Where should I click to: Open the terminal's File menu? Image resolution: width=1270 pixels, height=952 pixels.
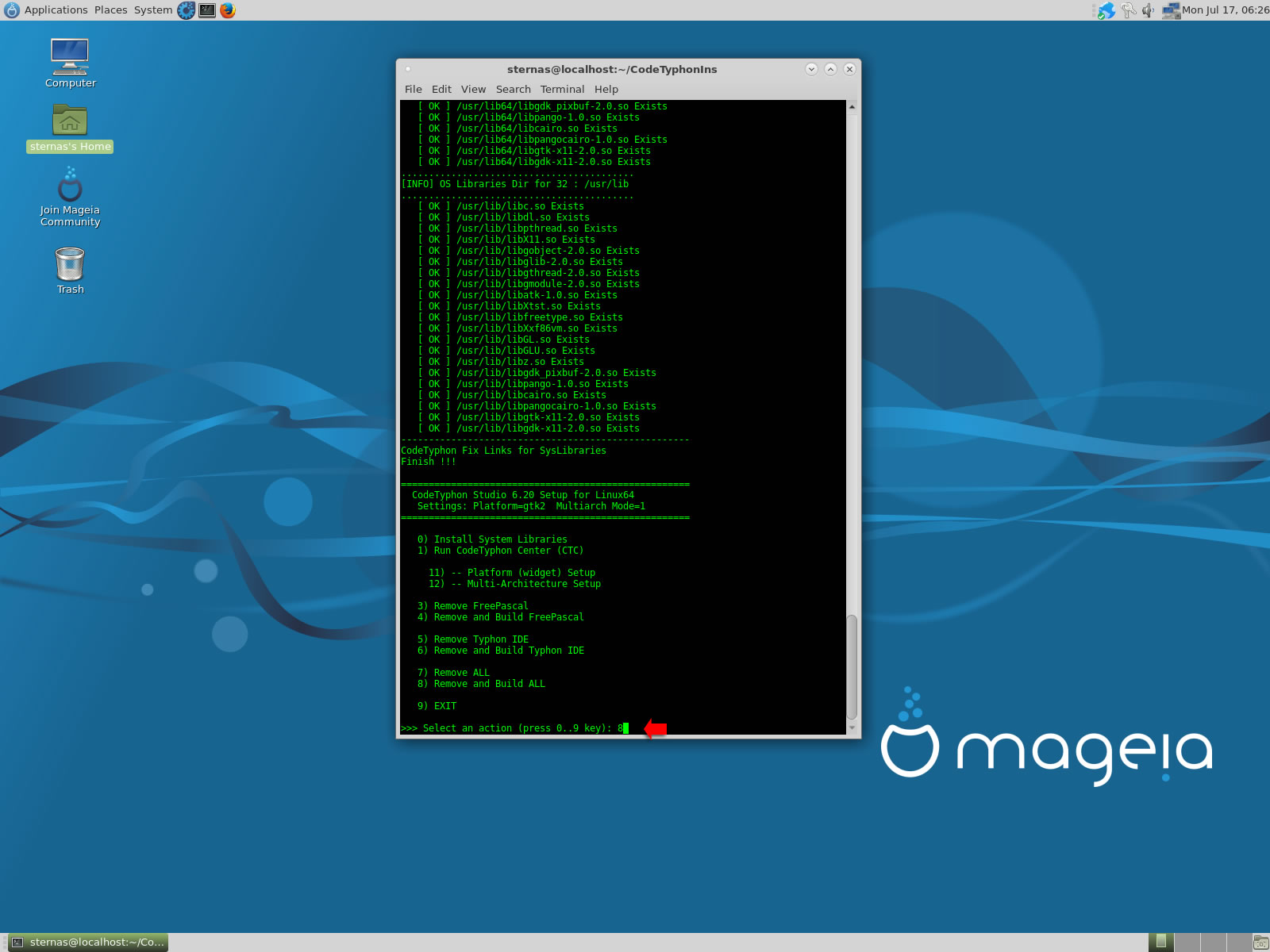414,90
